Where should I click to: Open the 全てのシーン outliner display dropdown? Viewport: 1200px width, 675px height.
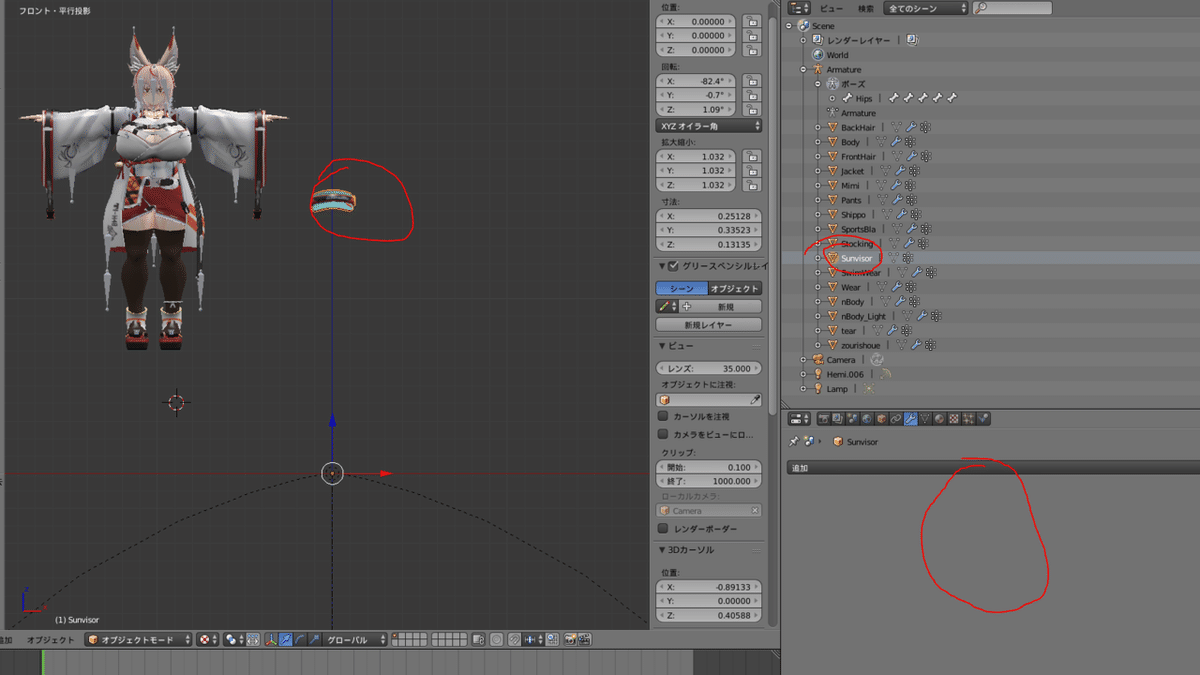[925, 8]
